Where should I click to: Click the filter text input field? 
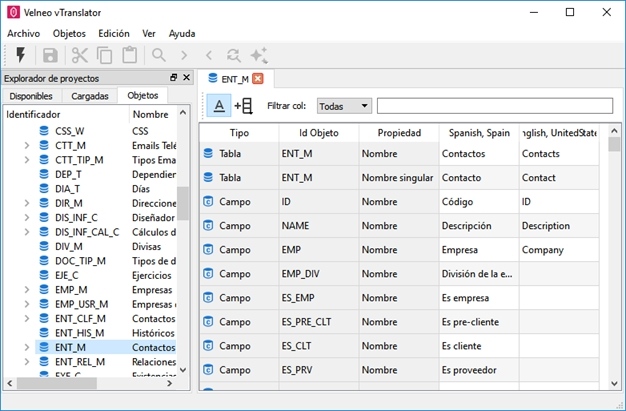click(x=494, y=106)
